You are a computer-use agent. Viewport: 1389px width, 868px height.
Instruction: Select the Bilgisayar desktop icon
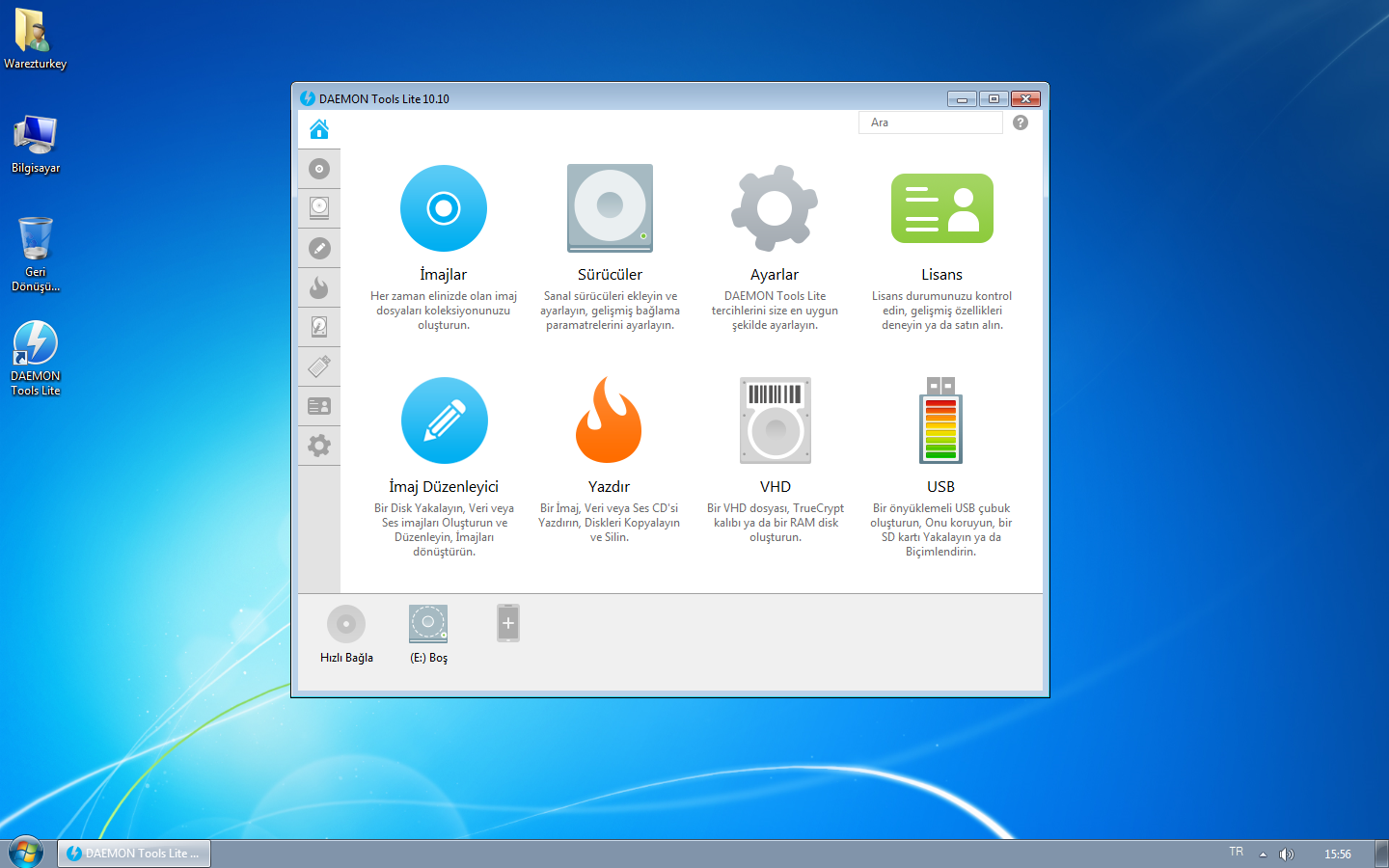36,145
